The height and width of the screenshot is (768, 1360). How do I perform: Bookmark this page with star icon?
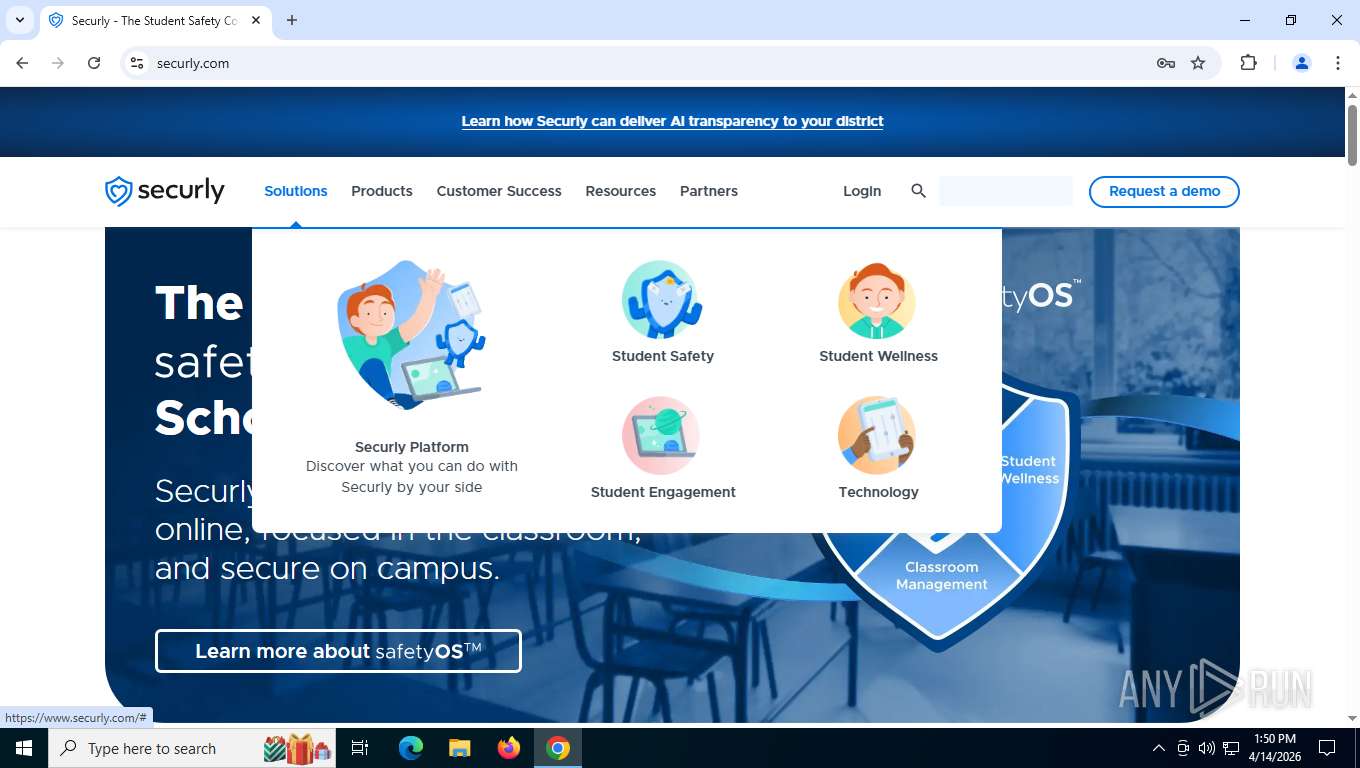coord(1198,63)
